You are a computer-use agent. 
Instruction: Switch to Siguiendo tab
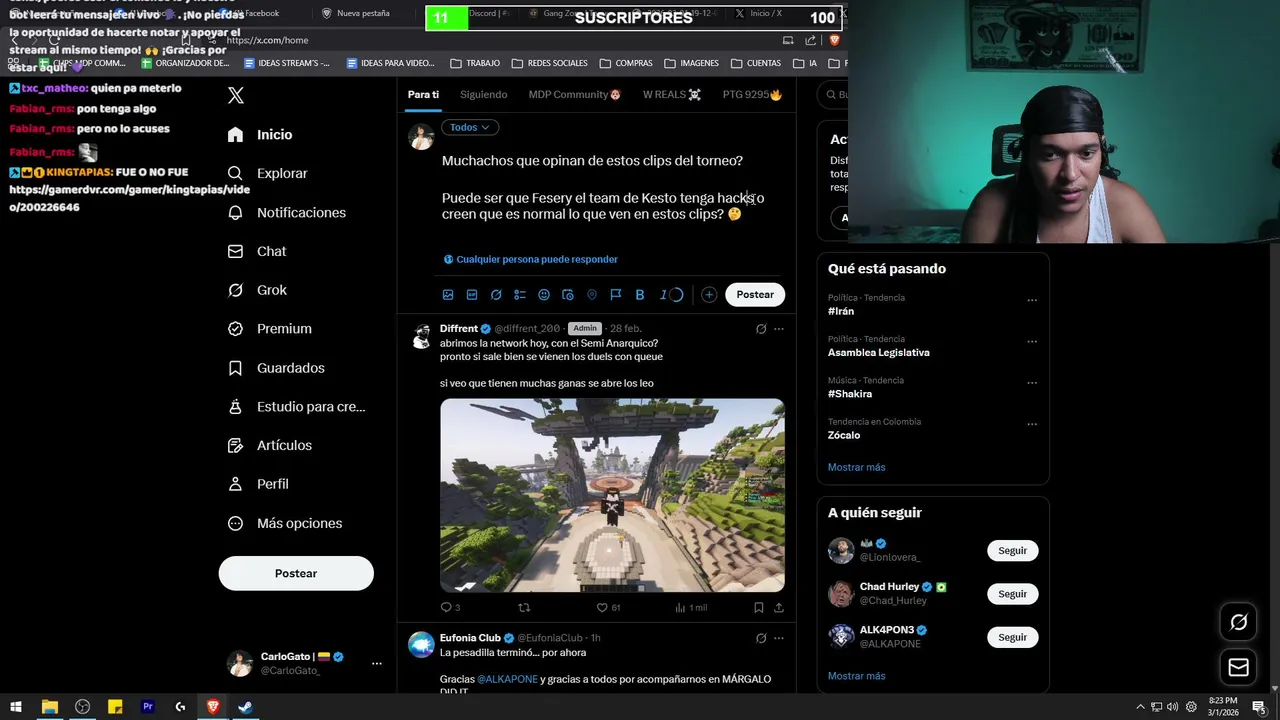484,94
